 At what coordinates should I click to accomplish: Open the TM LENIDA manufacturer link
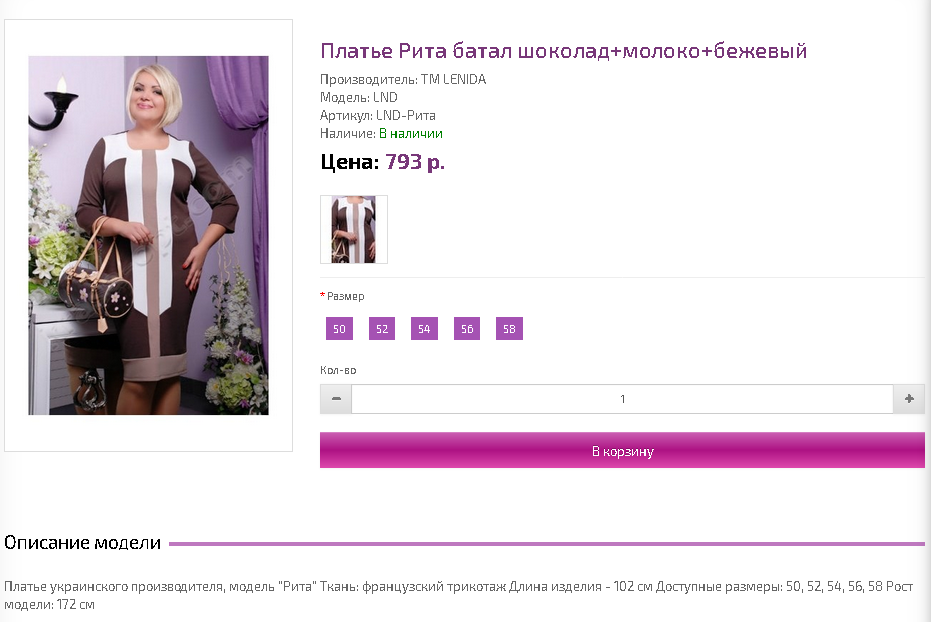[454, 80]
